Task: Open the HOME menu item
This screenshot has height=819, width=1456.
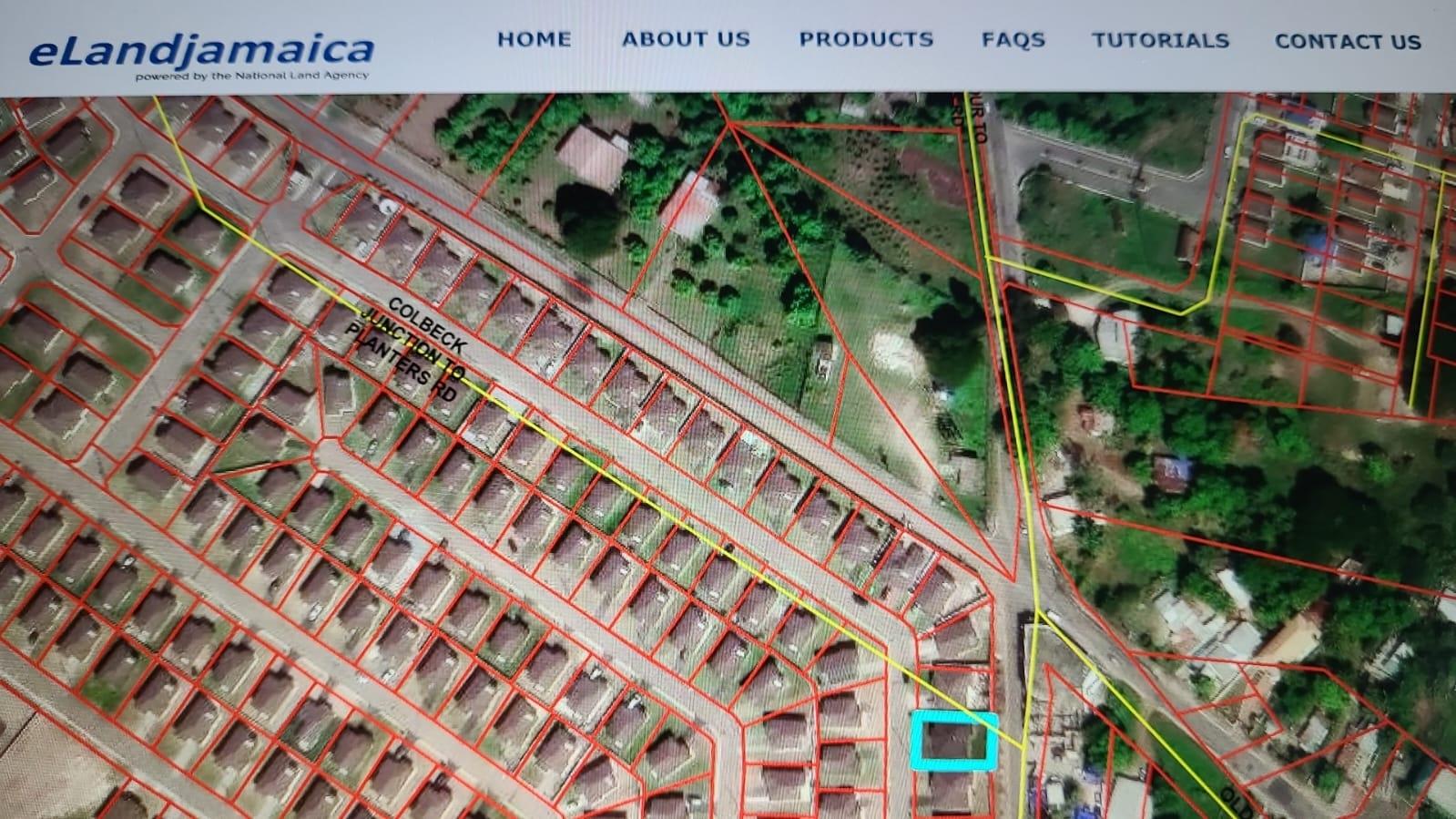Action: (x=534, y=39)
